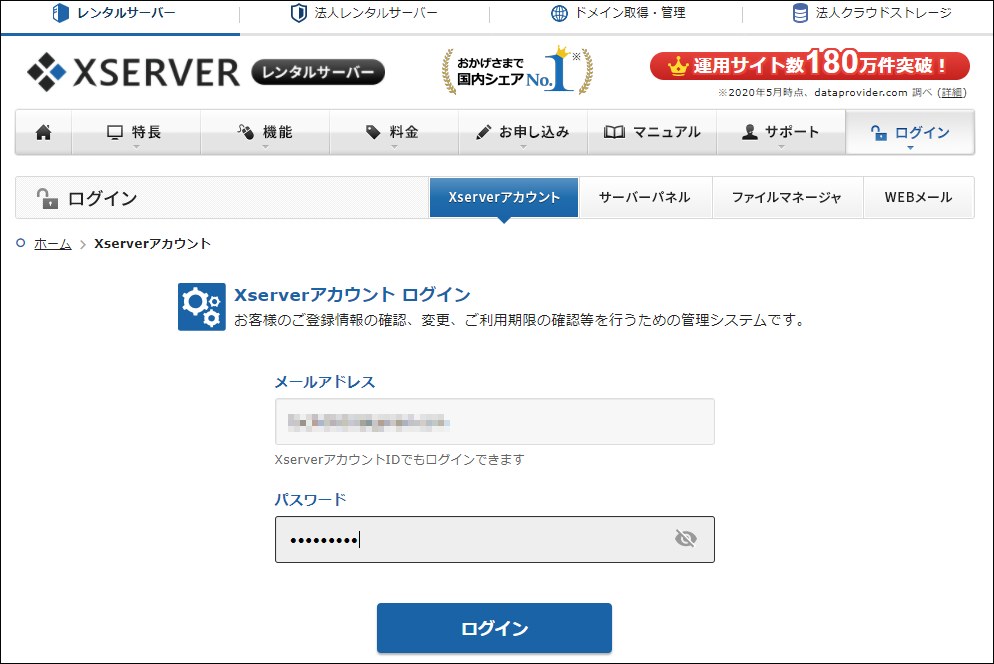Switch to the ファイルマネージャ tab
The width and height of the screenshot is (994, 664).
pyautogui.click(x=787, y=197)
